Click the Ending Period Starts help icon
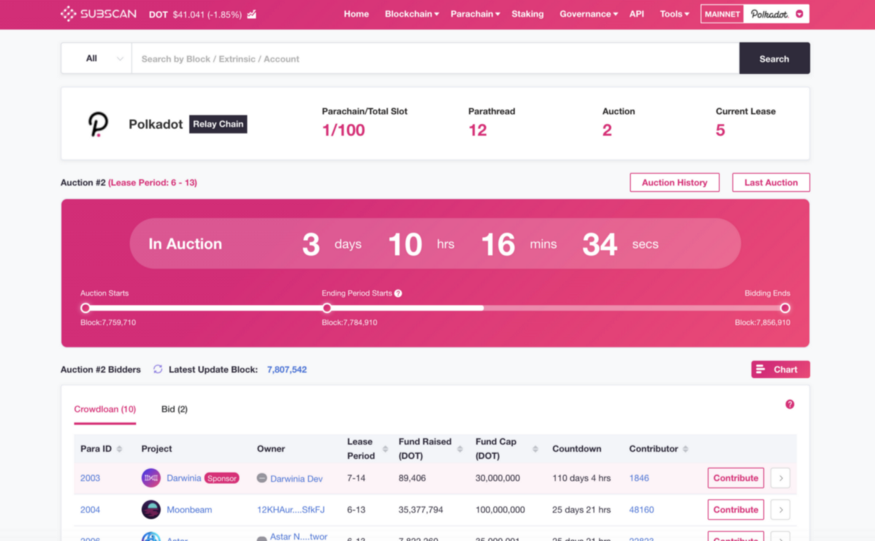The image size is (875, 541). coord(398,293)
